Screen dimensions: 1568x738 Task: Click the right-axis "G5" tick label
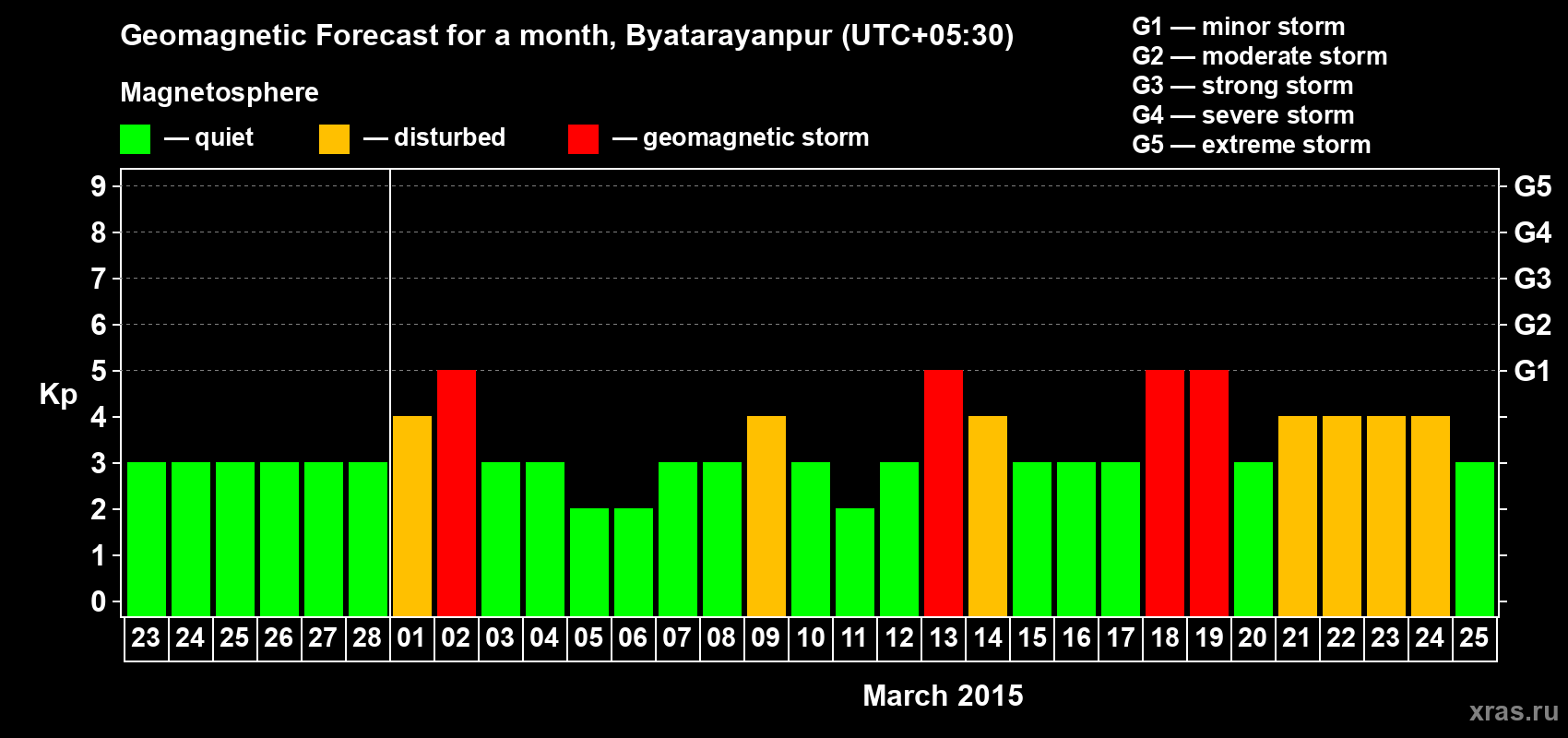tap(1533, 186)
